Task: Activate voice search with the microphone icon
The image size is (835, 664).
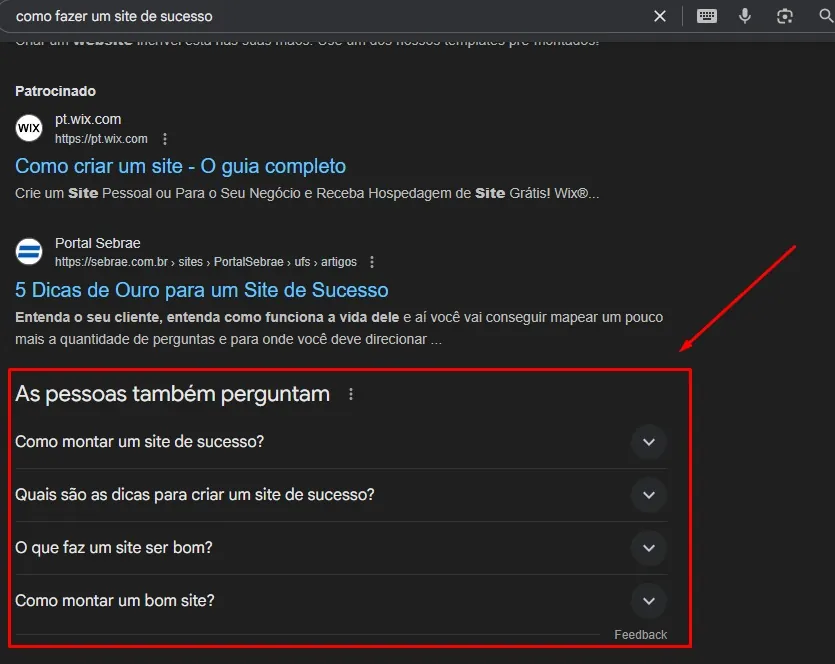Action: tap(745, 16)
